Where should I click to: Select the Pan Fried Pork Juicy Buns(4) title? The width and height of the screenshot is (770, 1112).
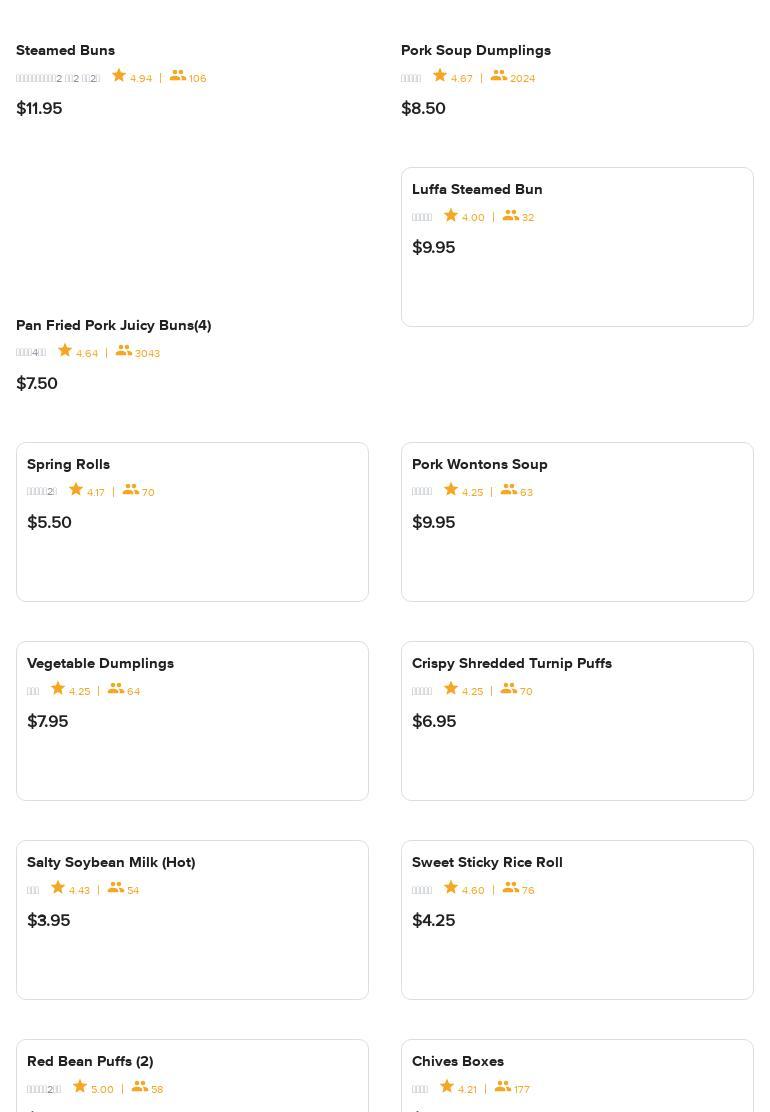pyautogui.click(x=113, y=325)
